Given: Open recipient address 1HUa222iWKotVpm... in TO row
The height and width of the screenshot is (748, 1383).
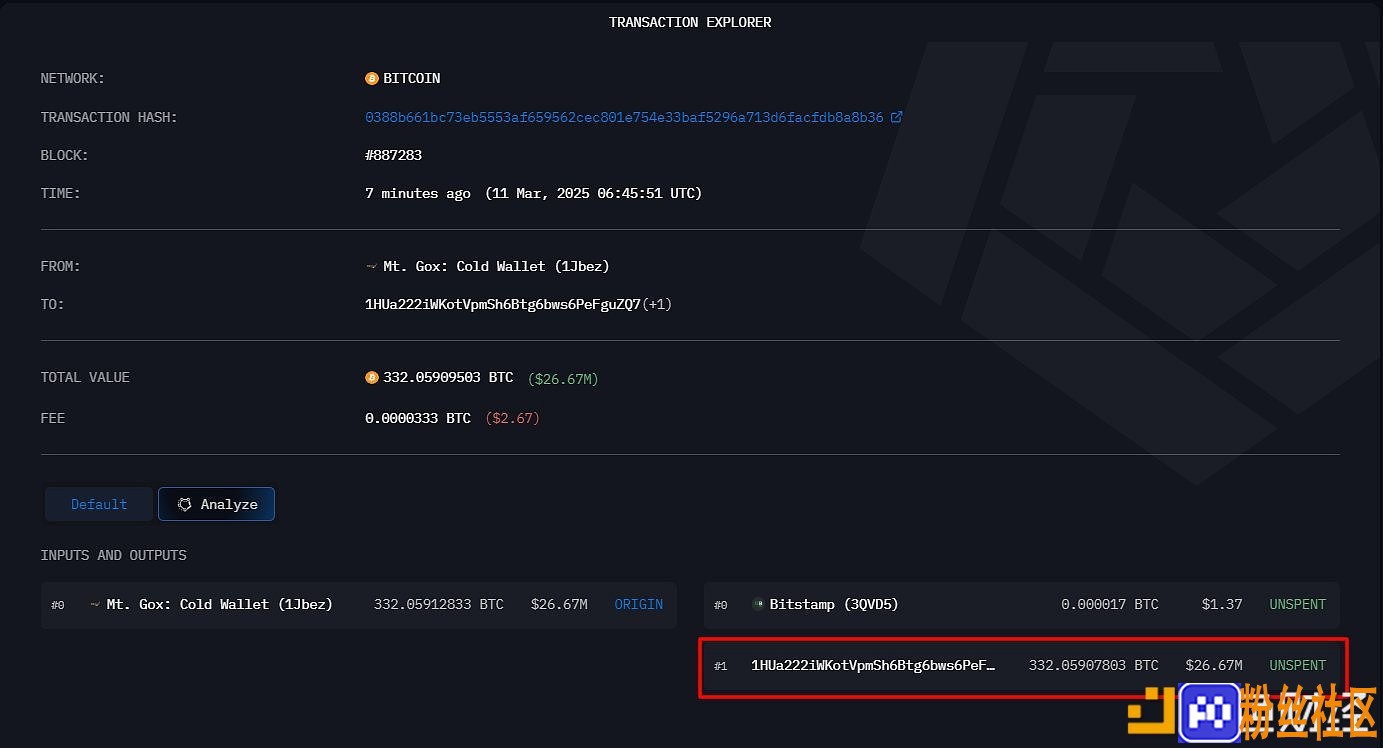Looking at the screenshot, I should tap(503, 304).
